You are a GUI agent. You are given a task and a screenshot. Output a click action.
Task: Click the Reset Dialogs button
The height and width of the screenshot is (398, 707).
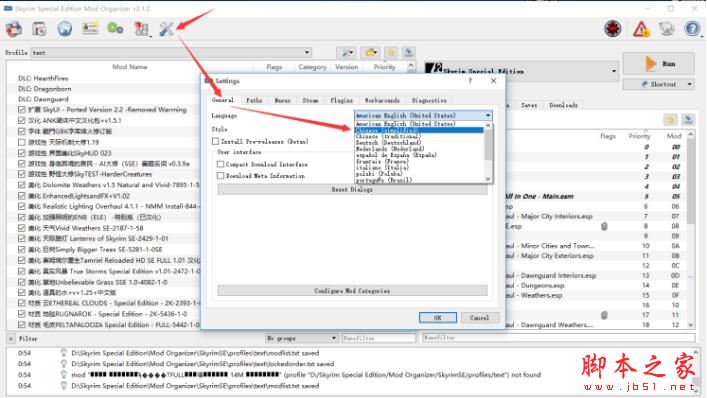point(352,190)
